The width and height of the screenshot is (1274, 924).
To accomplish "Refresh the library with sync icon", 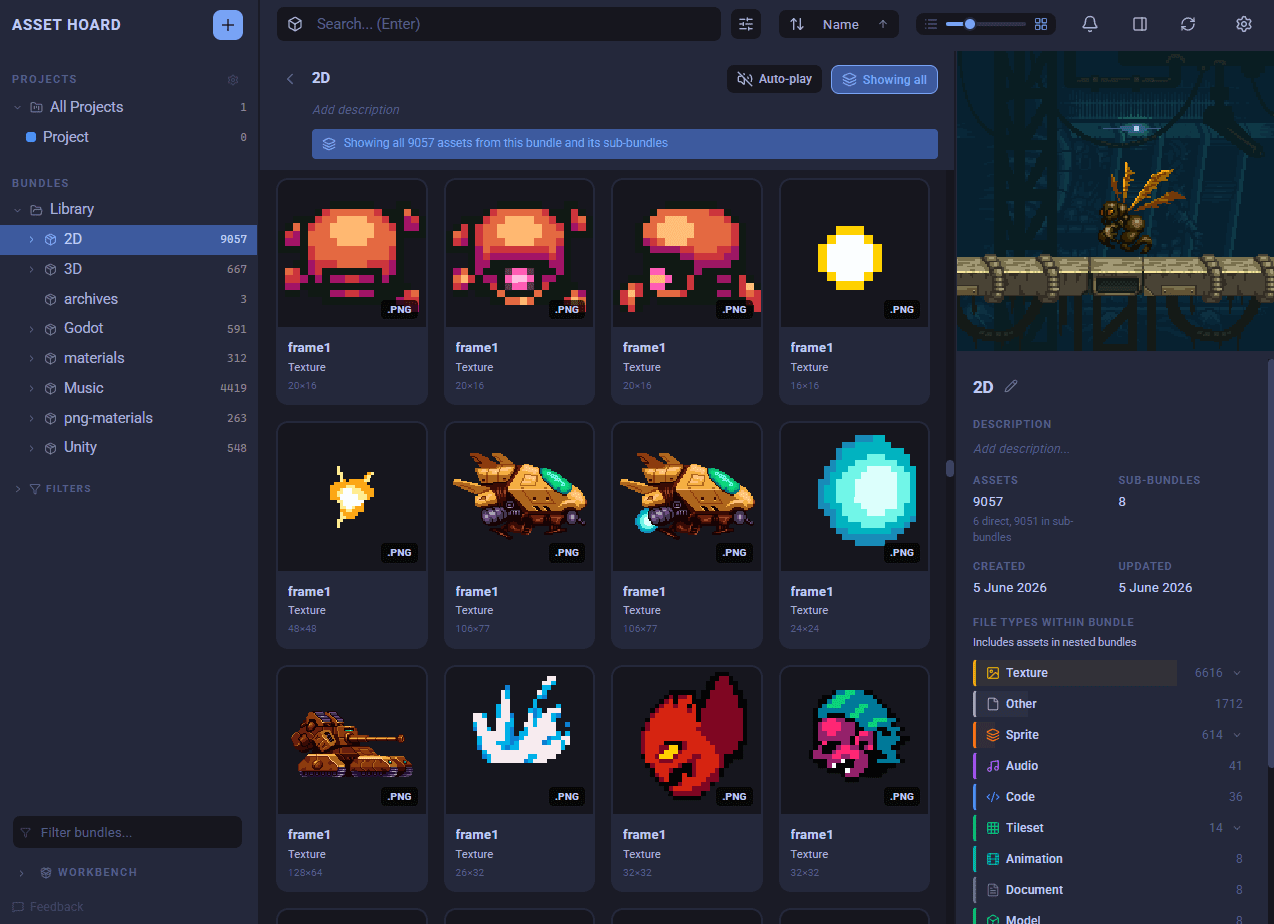I will (1188, 24).
